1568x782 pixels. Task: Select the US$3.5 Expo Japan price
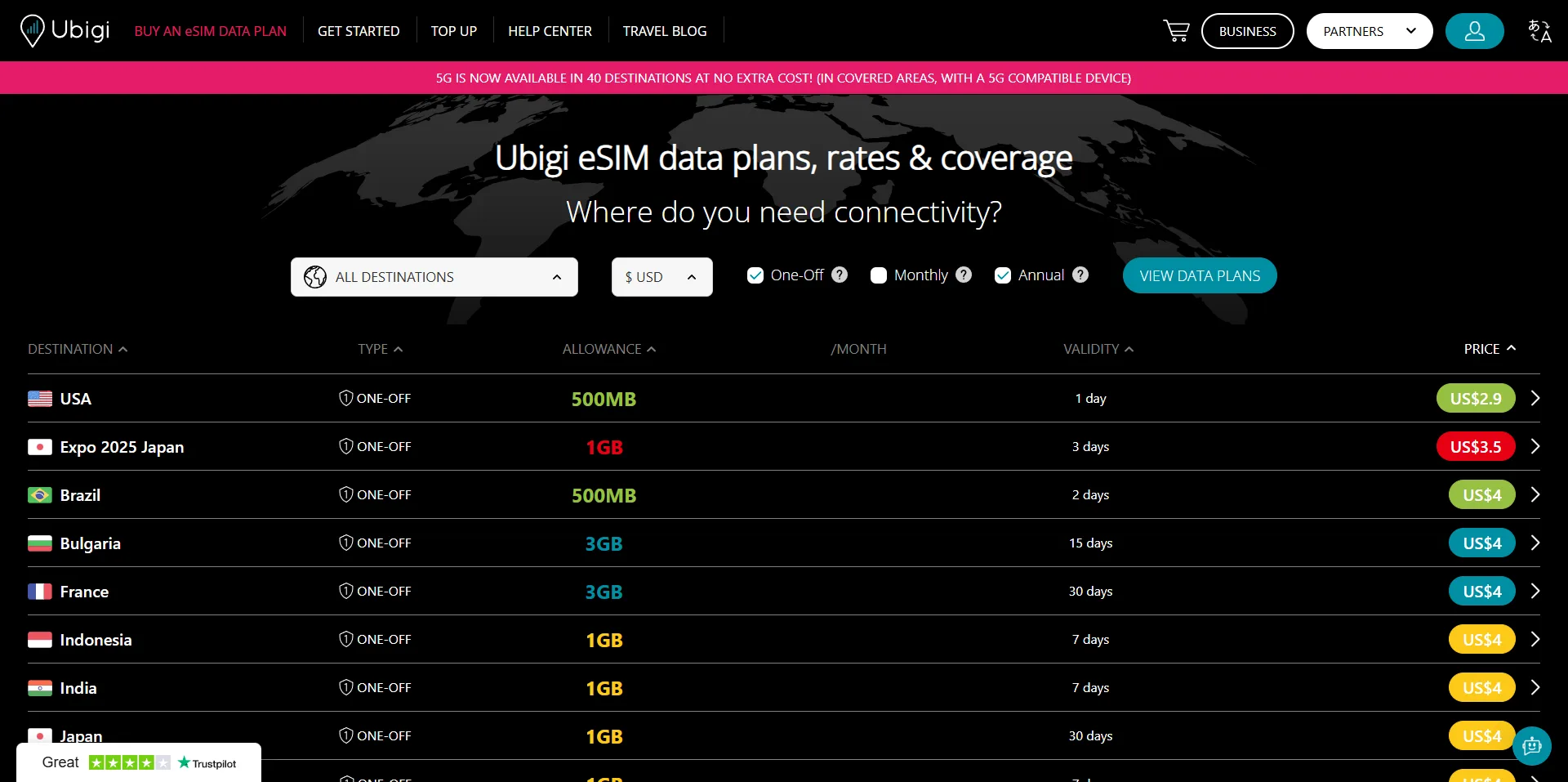point(1476,446)
